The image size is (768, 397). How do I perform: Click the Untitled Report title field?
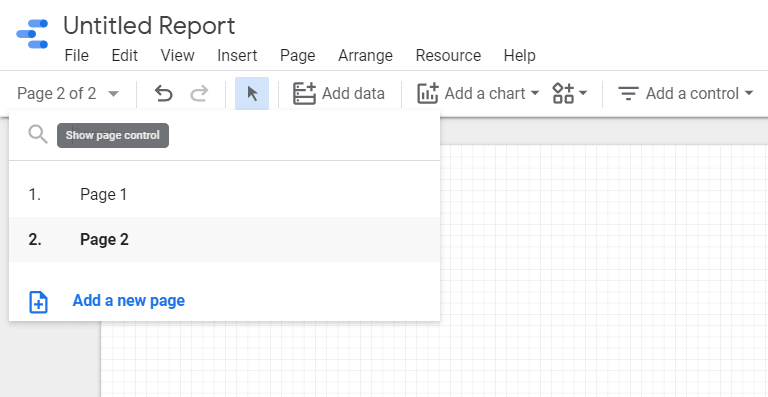(x=149, y=26)
